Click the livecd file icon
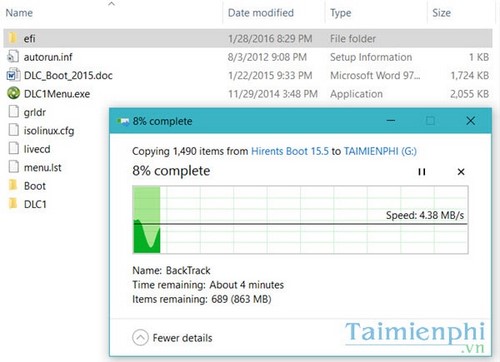This screenshot has width=500, height=362. [x=13, y=148]
